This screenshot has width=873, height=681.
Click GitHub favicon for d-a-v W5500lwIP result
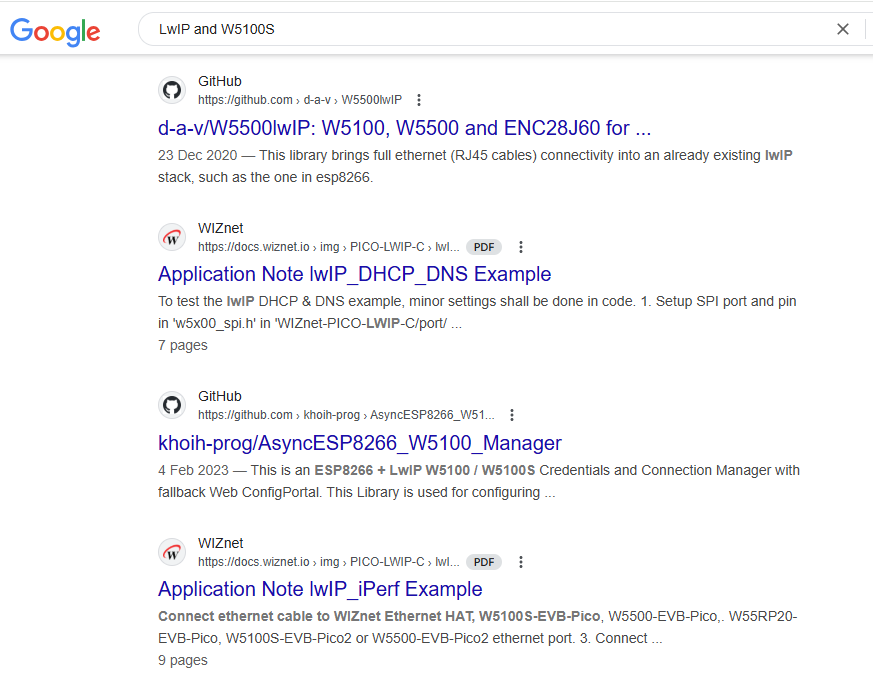point(172,90)
